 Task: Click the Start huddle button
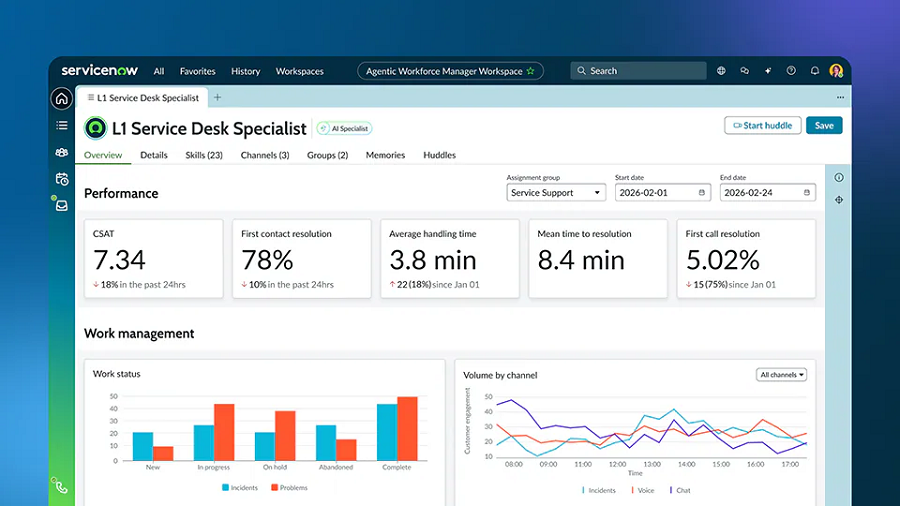point(762,125)
